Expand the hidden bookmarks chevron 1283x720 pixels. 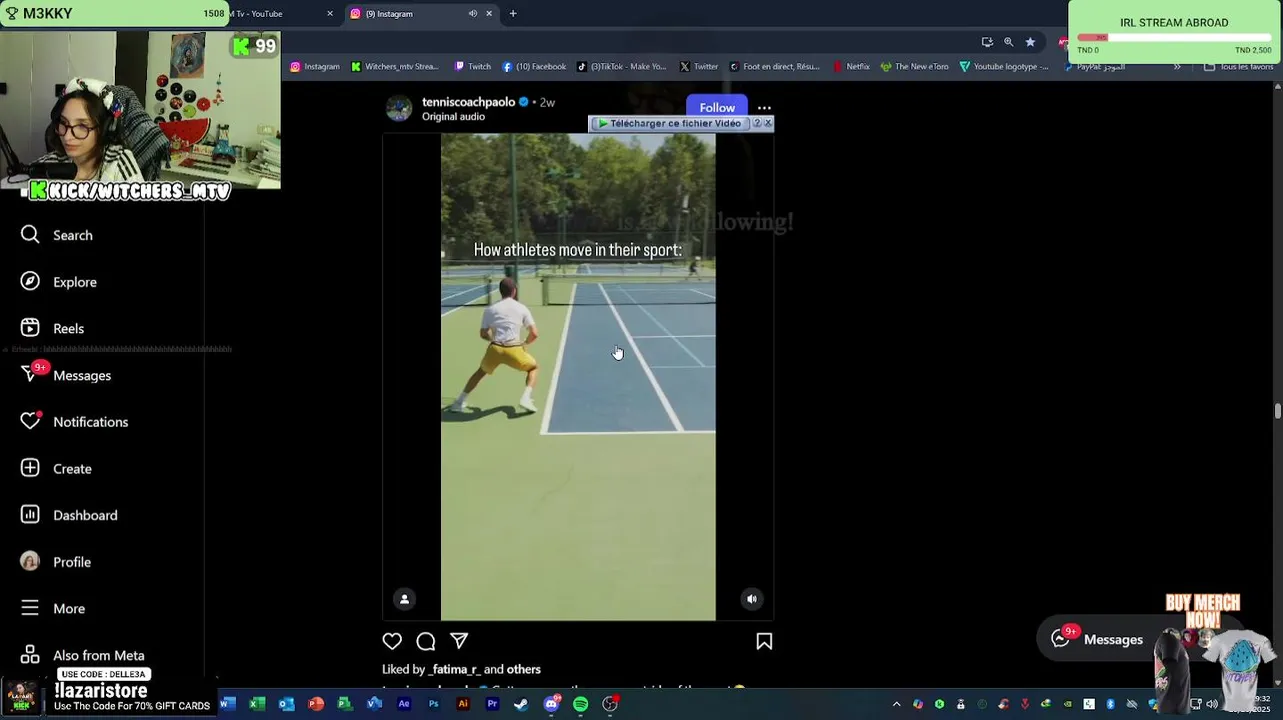1177,67
